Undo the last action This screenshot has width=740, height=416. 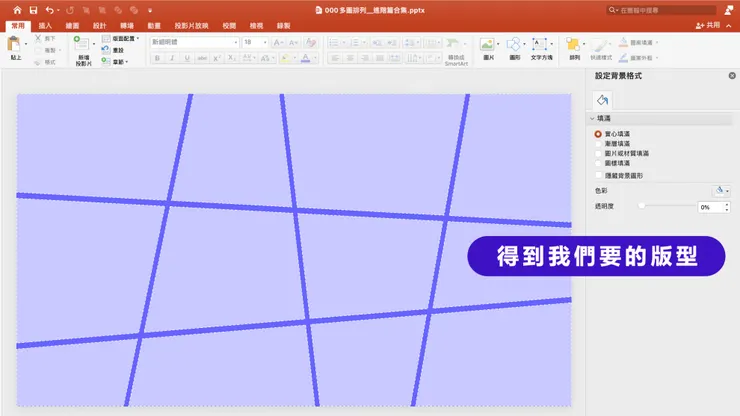pyautogui.click(x=50, y=10)
